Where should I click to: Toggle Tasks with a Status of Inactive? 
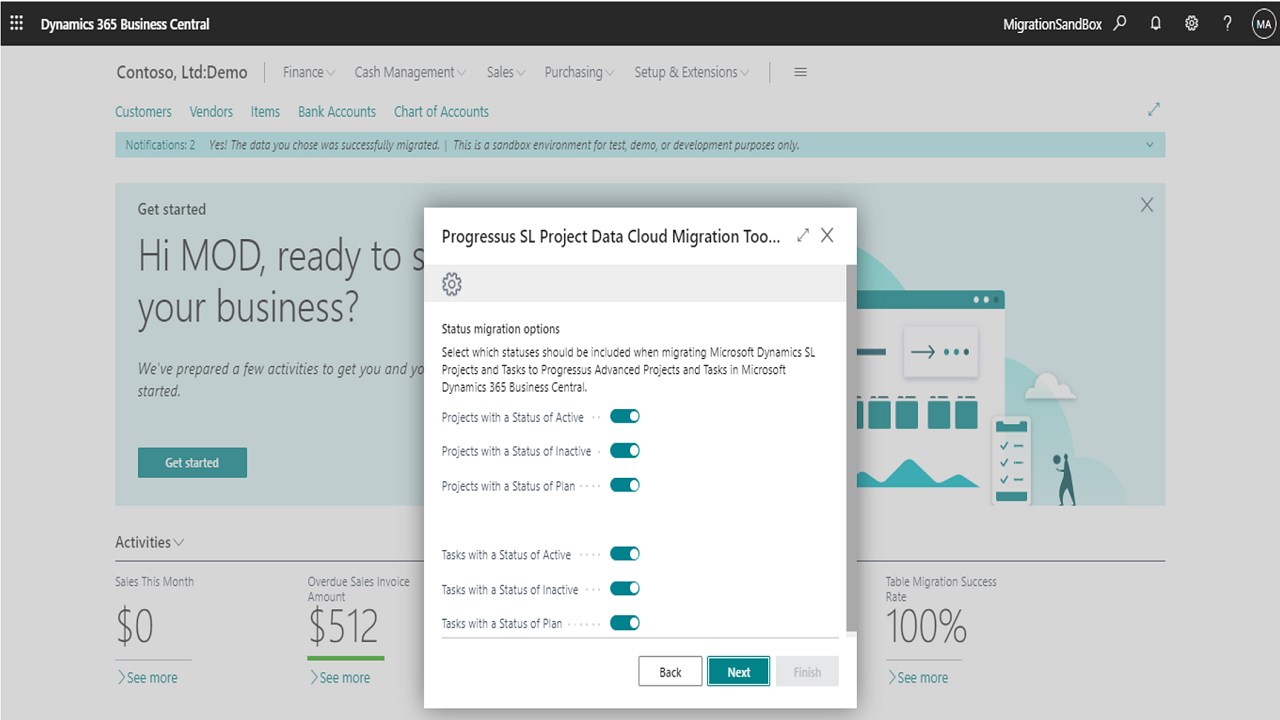(x=625, y=589)
